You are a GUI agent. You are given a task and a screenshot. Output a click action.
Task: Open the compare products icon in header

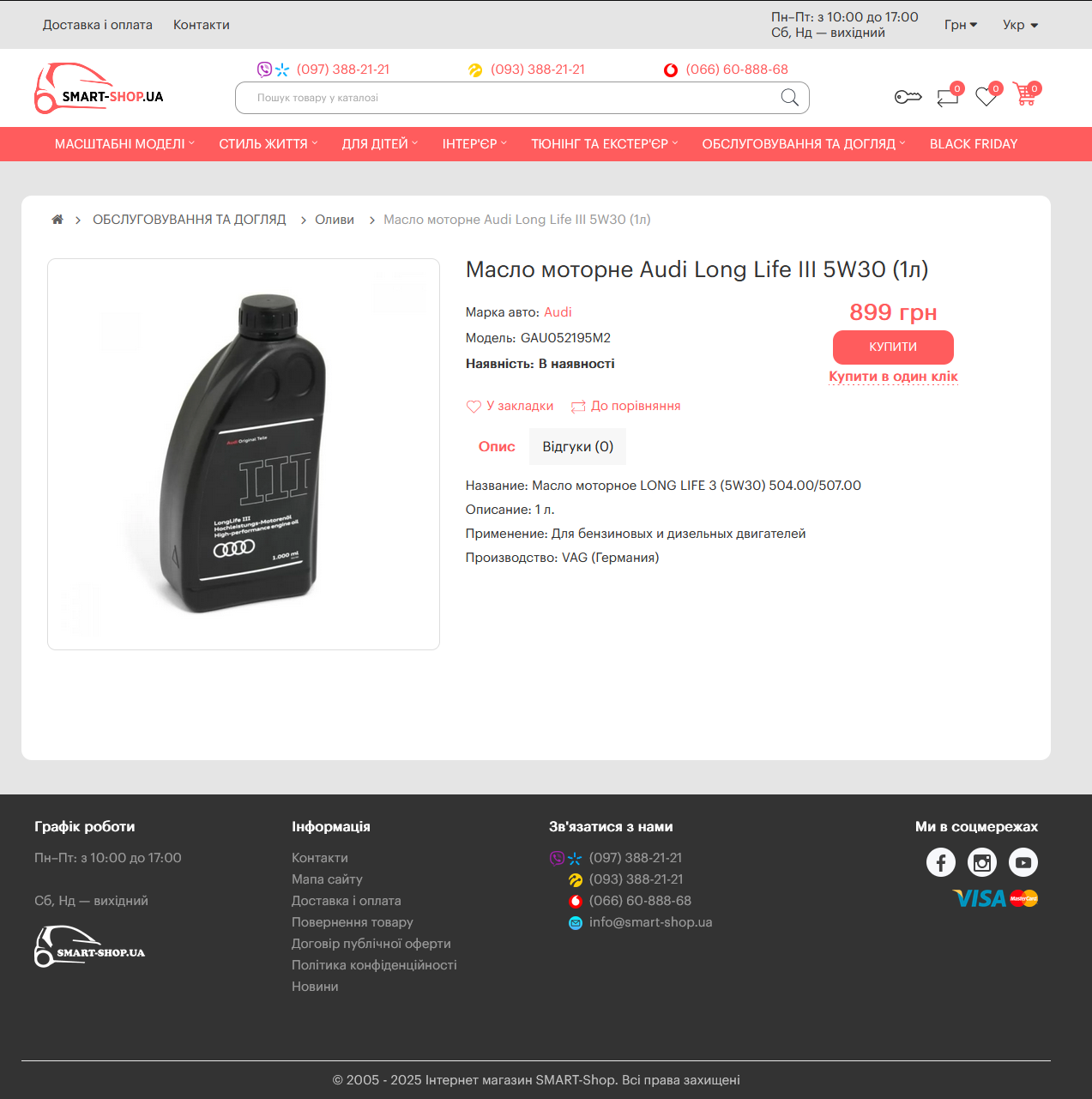click(x=948, y=96)
